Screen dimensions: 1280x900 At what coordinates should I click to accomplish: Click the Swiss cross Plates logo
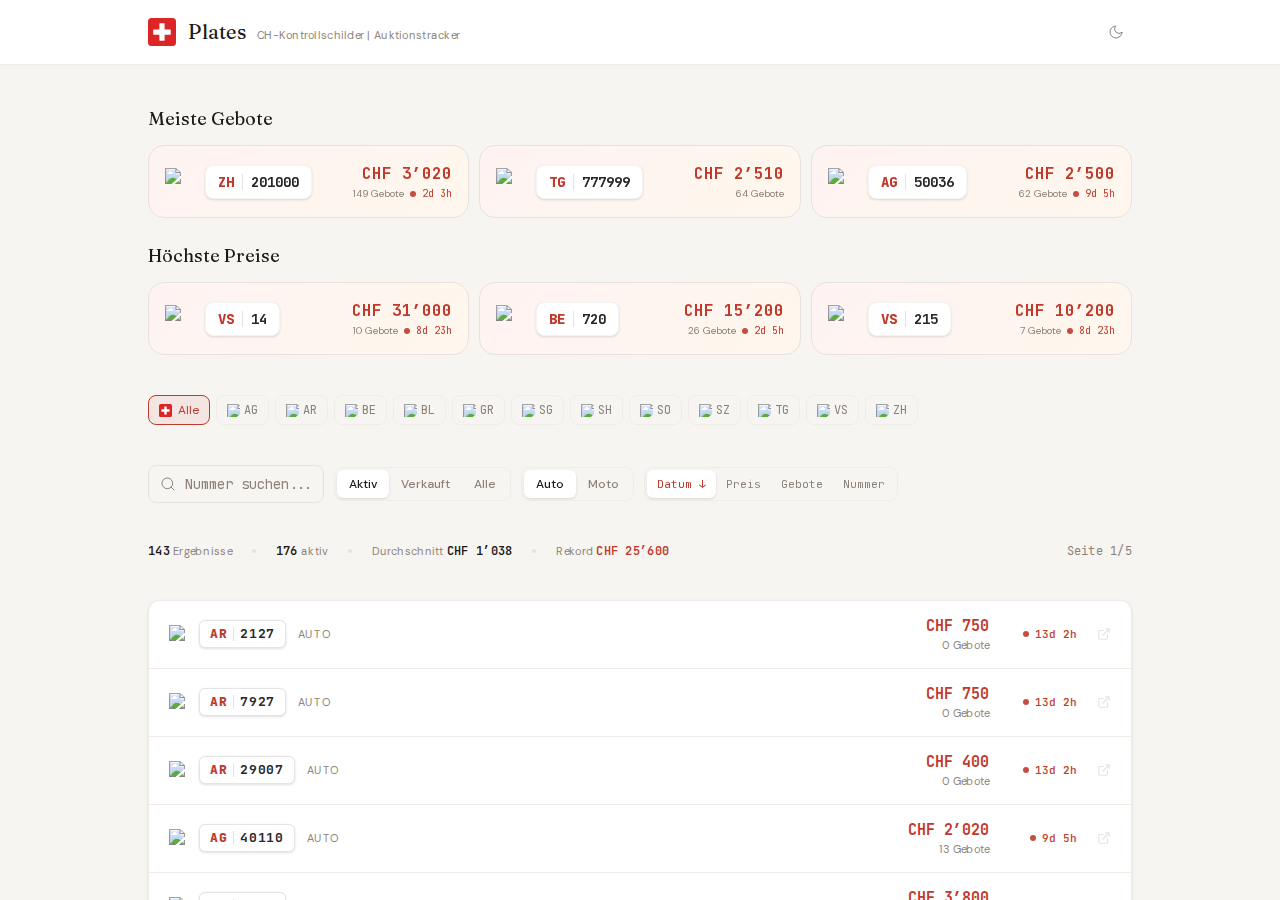162,32
